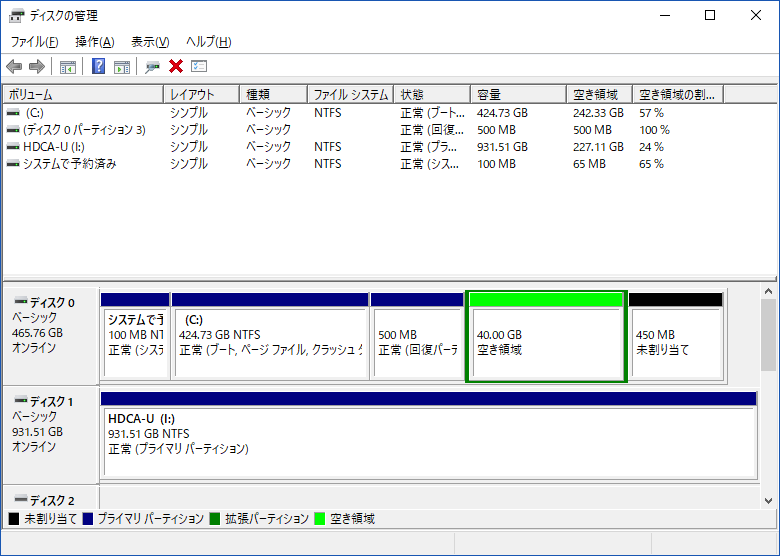Open properties checklist toolbar icon

[x=199, y=66]
